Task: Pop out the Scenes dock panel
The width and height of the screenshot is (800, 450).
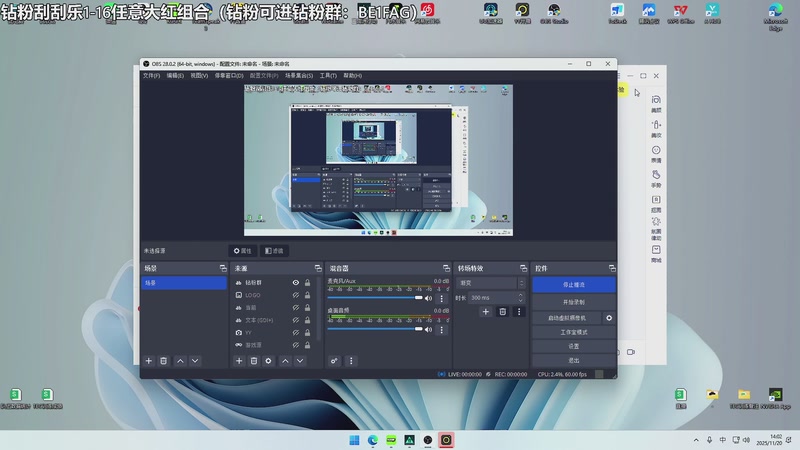Action: [x=223, y=268]
